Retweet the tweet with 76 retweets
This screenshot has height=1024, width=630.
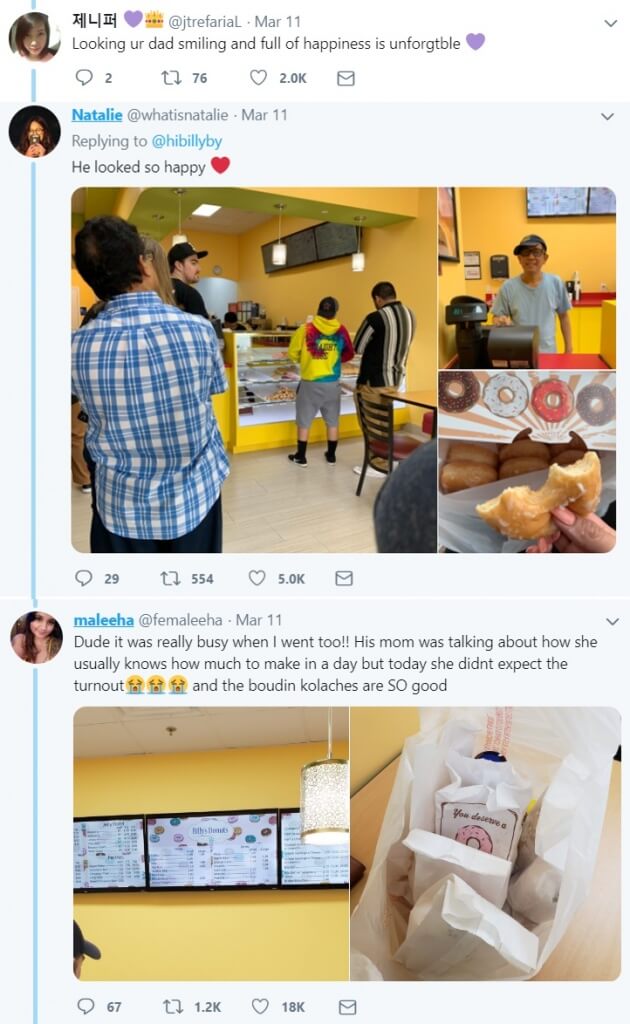[x=171, y=78]
